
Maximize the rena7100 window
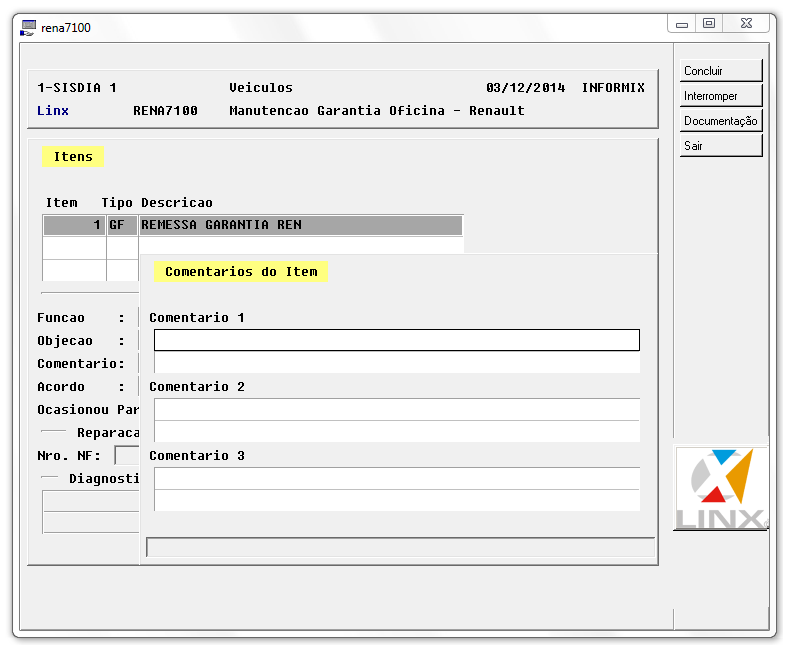tap(709, 24)
